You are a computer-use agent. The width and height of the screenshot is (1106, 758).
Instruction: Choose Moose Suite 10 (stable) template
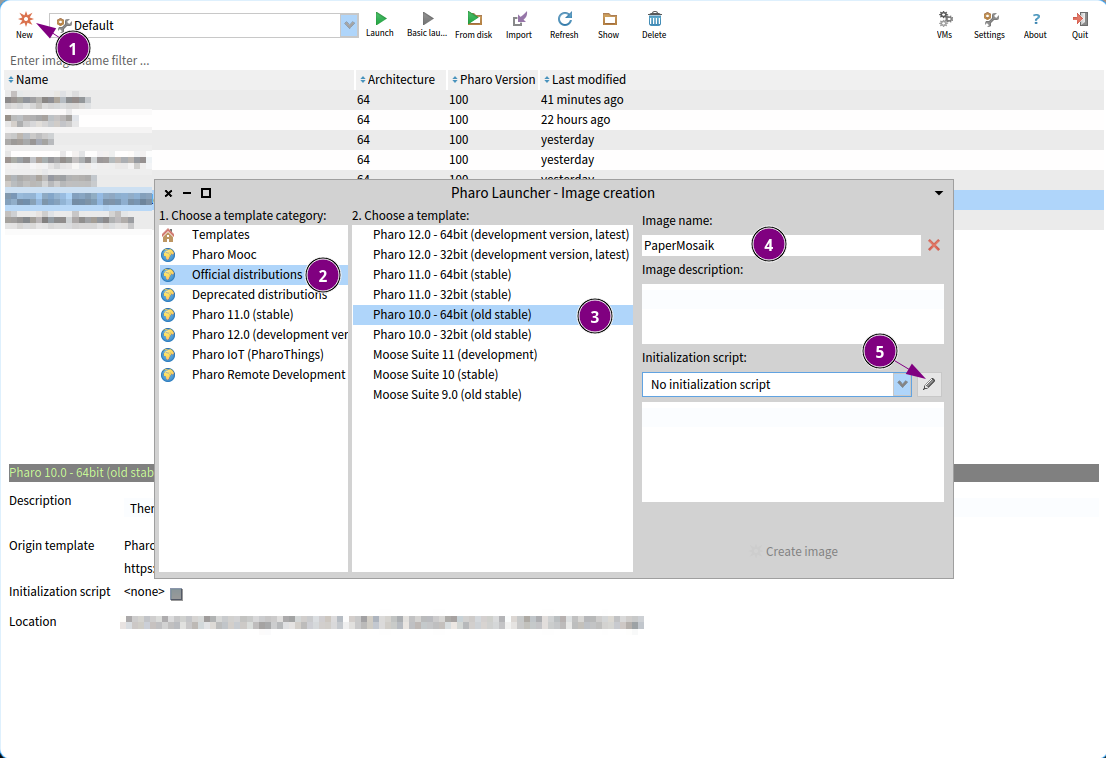492,375
